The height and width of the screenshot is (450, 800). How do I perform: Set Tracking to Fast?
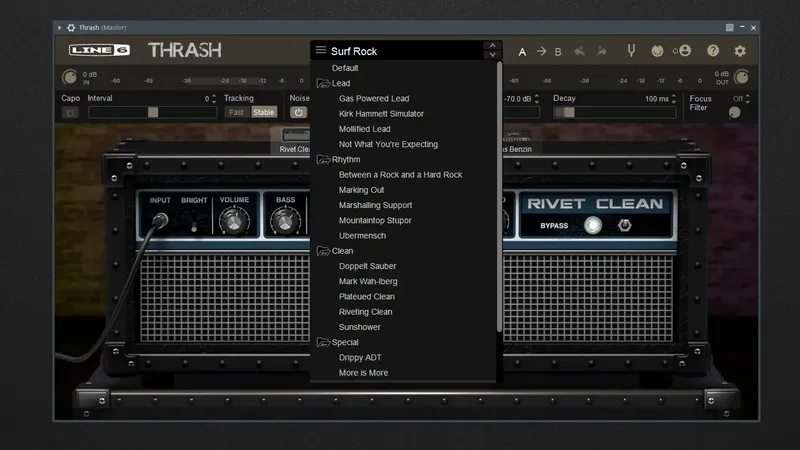[x=236, y=113]
